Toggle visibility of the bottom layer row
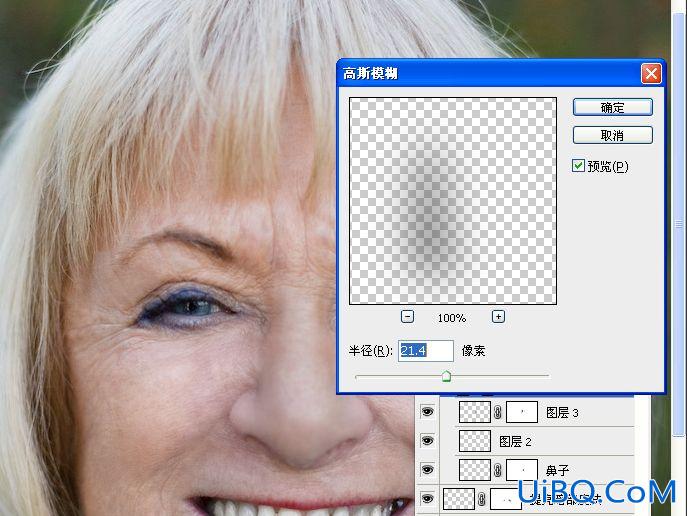687x516 pixels. [427, 498]
